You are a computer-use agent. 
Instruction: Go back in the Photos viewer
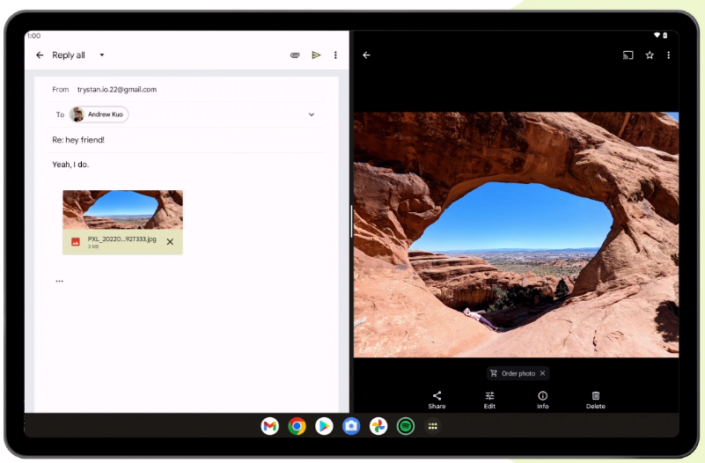(x=367, y=55)
